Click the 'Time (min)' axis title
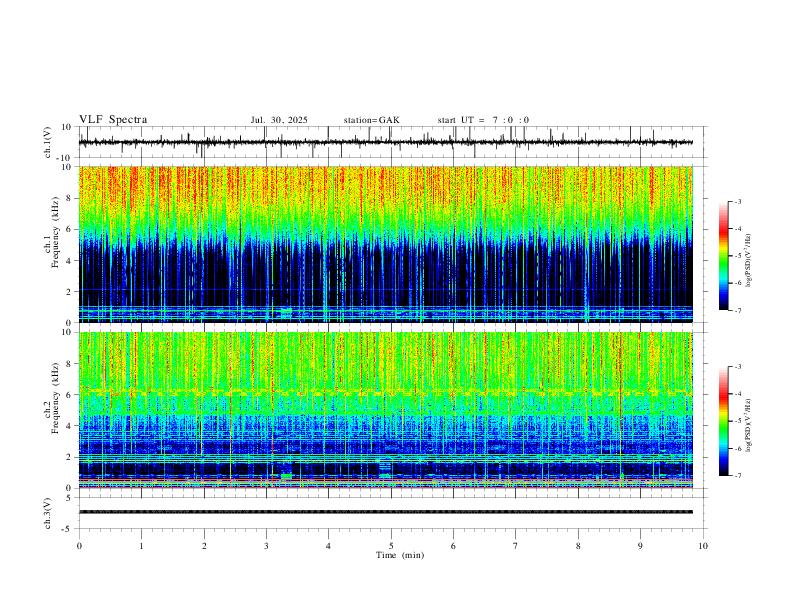The image size is (792, 612). [x=400, y=555]
